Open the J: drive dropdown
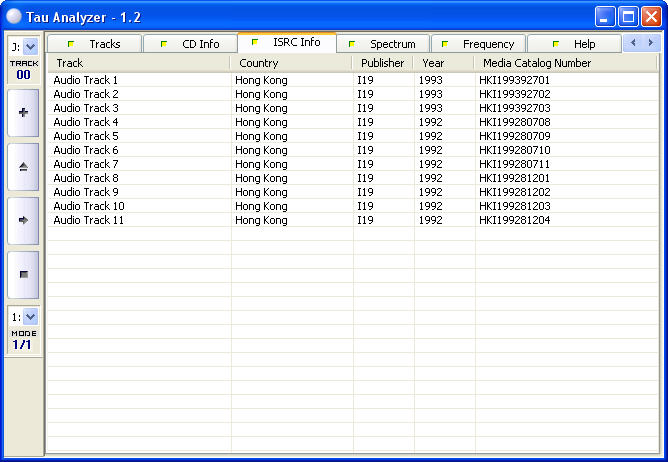The image size is (668, 462). pyautogui.click(x=30, y=46)
